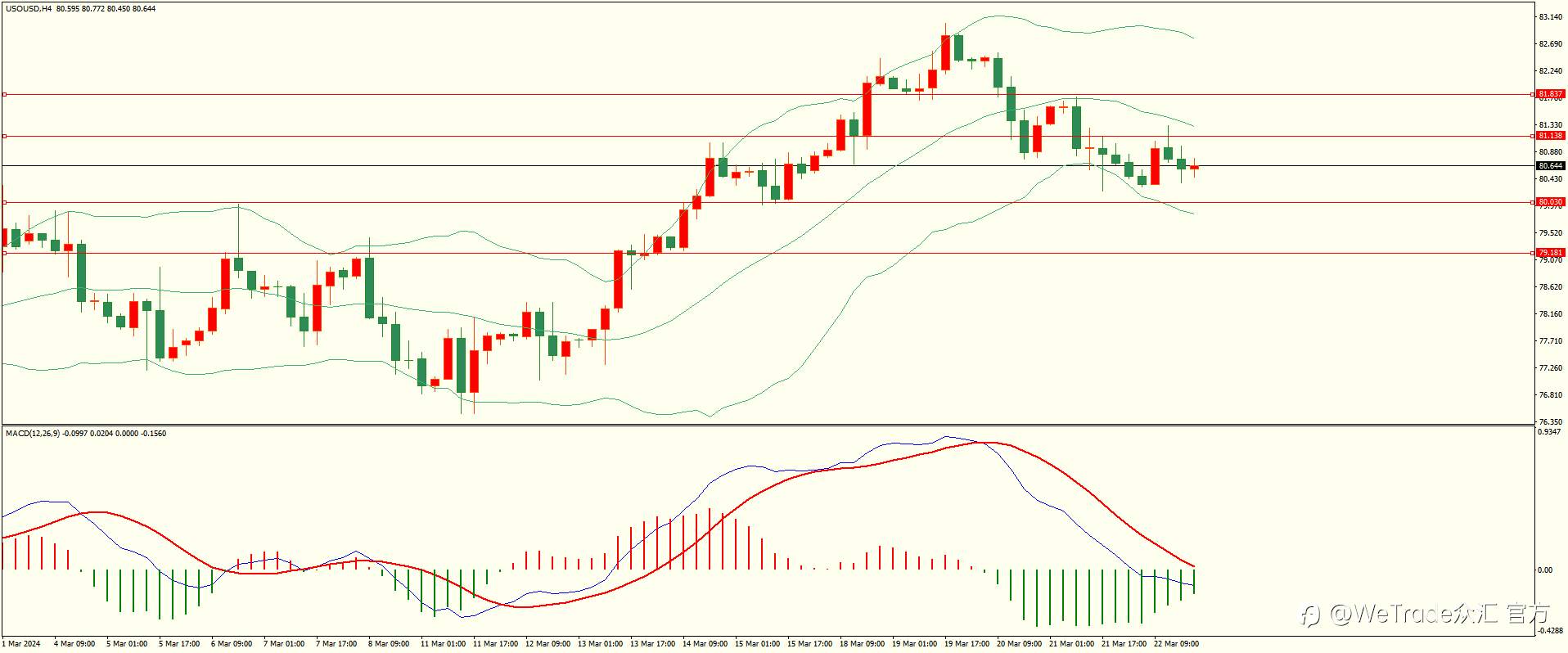Click the '8 Mar 09:00' time label
The height and width of the screenshot is (653, 1568).
pos(389,644)
